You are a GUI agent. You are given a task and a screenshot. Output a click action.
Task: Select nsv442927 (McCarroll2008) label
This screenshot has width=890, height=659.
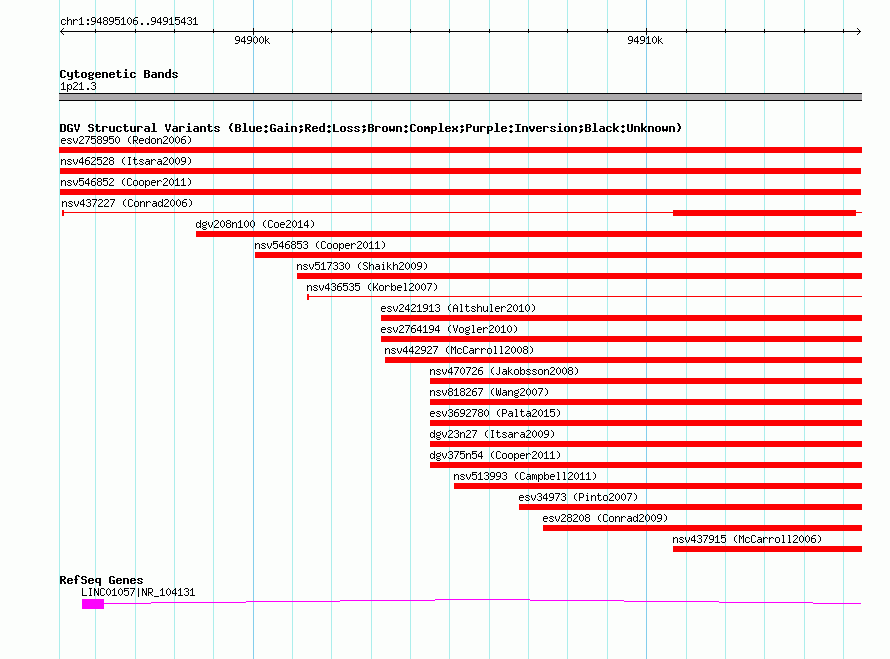(x=459, y=350)
